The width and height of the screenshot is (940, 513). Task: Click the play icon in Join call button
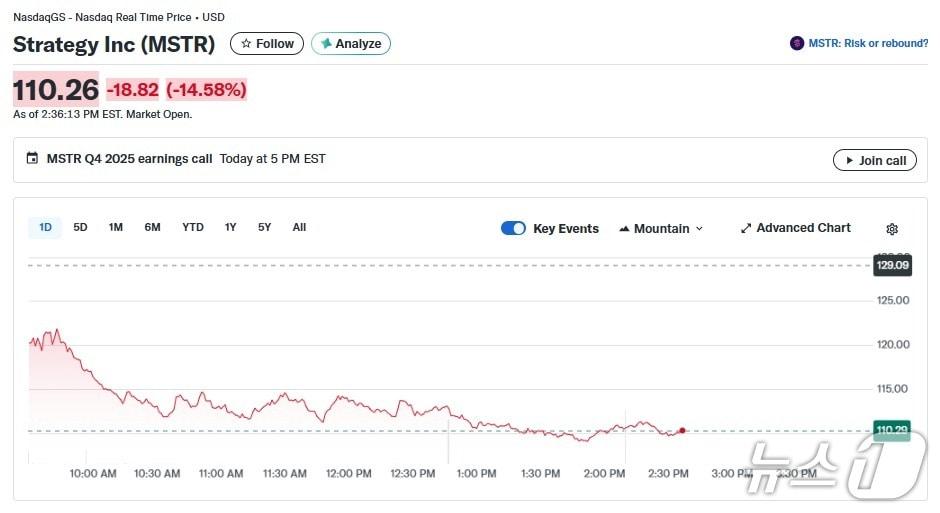849,161
